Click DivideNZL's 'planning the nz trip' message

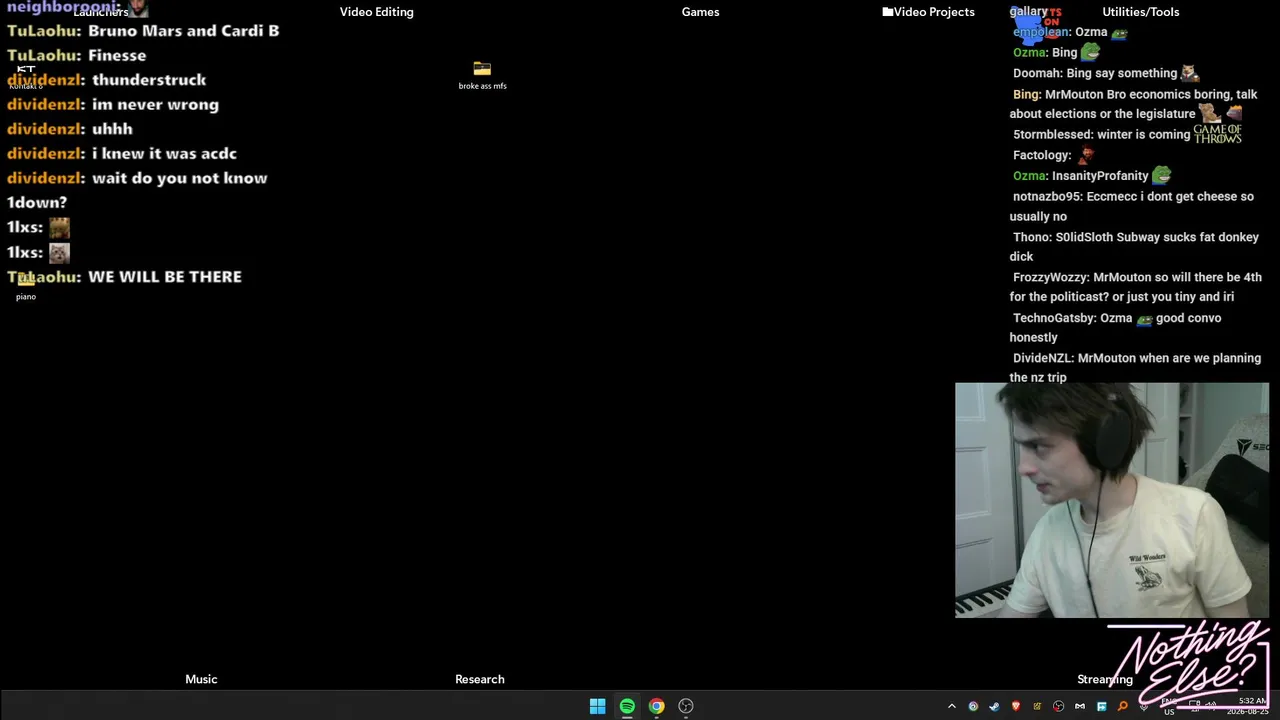1135,367
